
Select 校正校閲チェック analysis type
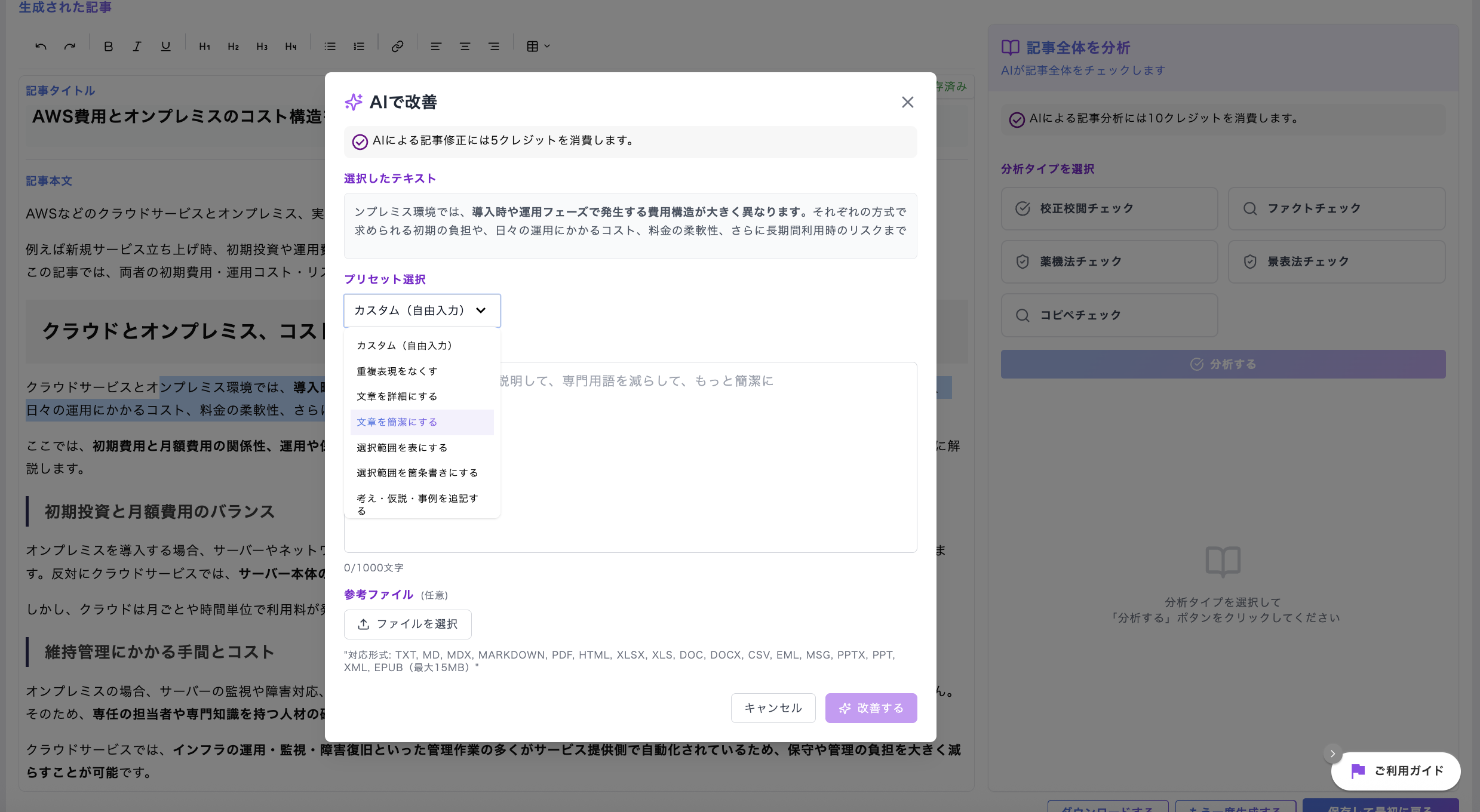(x=1109, y=208)
